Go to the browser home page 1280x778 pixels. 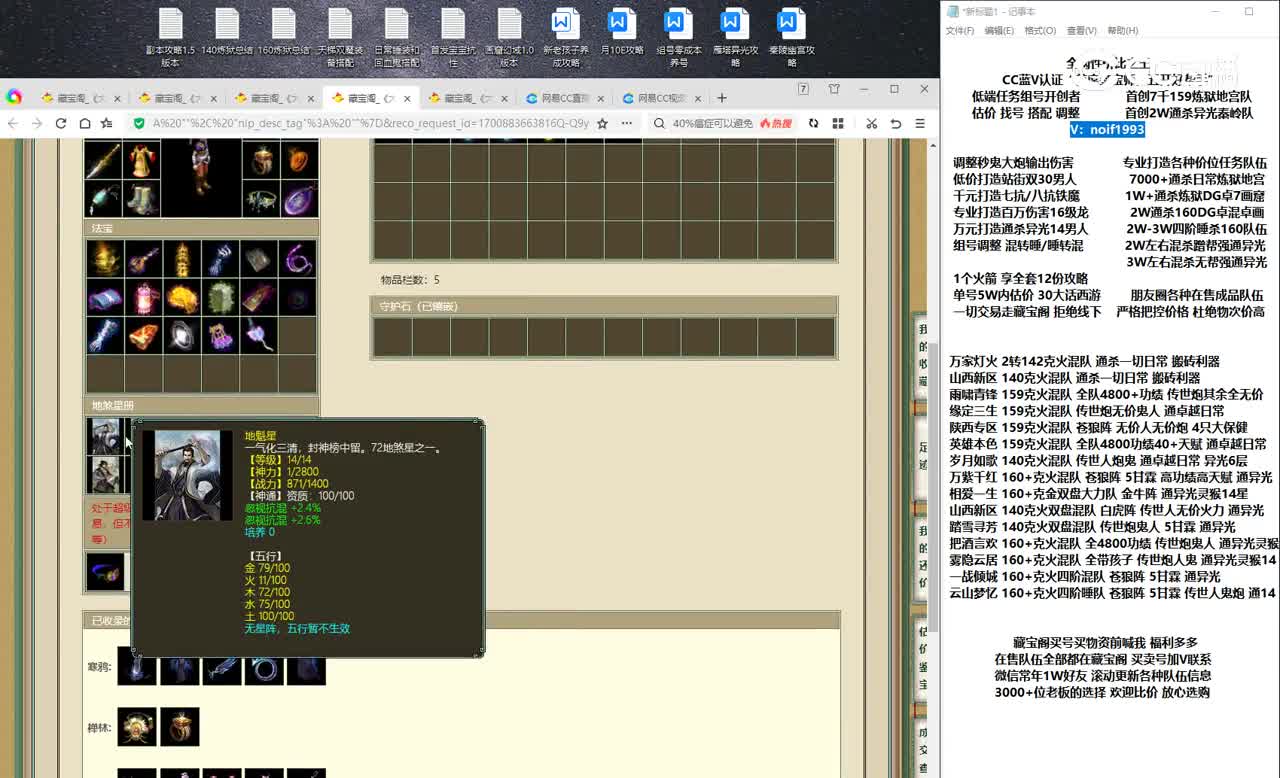(x=85, y=123)
